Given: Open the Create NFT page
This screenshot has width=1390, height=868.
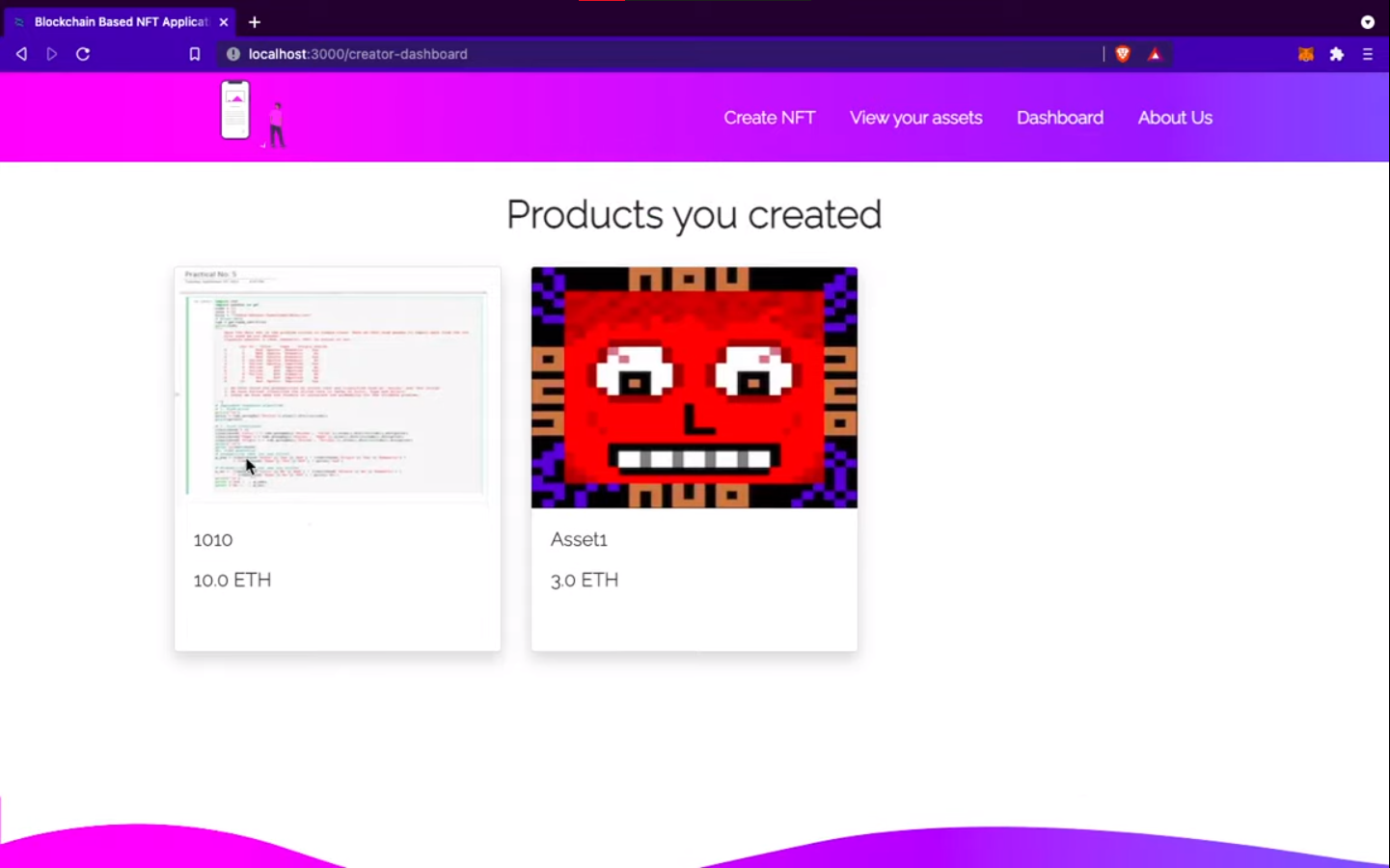Looking at the screenshot, I should (x=770, y=118).
